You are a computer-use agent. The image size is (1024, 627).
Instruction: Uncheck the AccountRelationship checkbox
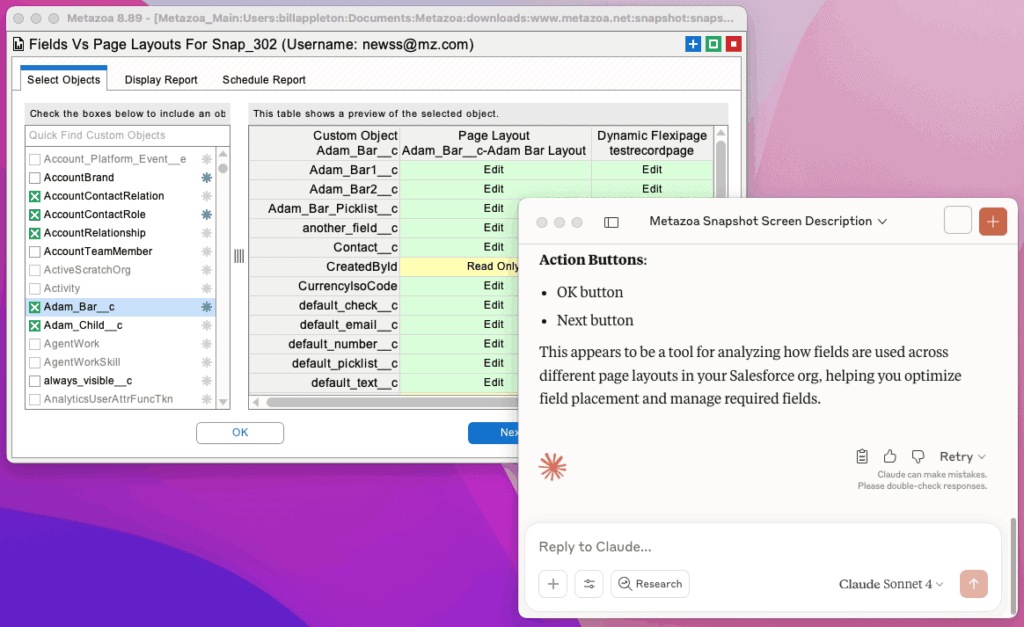coord(35,233)
